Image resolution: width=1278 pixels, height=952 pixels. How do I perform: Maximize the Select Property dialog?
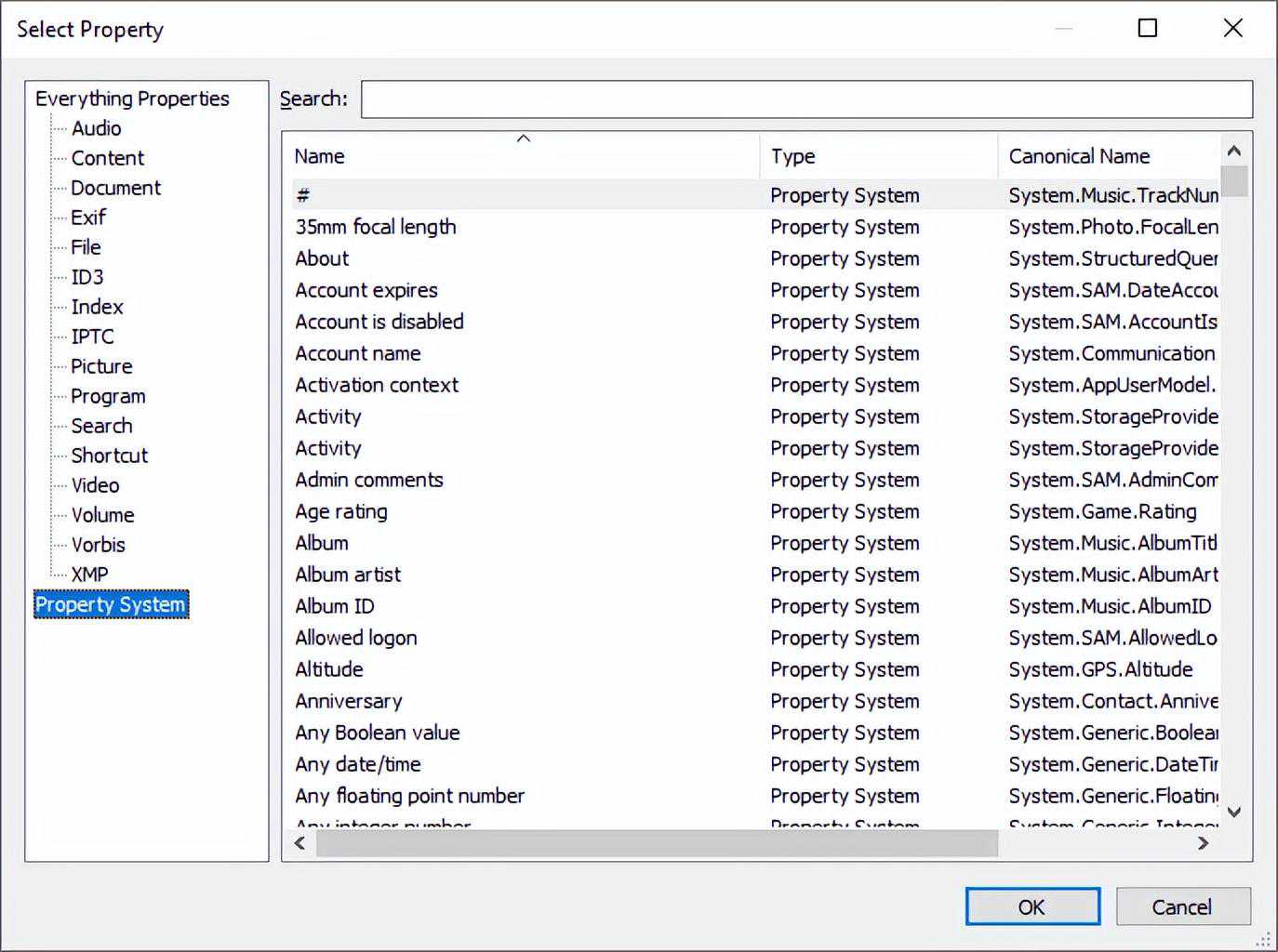(x=1148, y=28)
